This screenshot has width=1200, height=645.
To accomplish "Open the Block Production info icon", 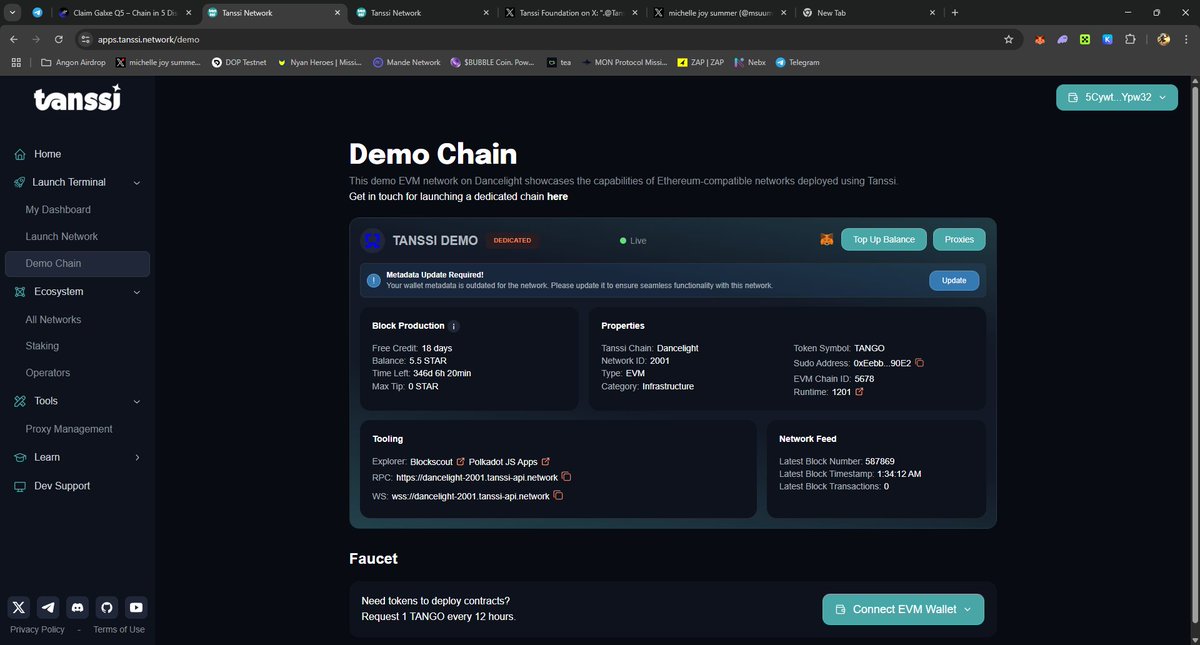I will pos(454,326).
